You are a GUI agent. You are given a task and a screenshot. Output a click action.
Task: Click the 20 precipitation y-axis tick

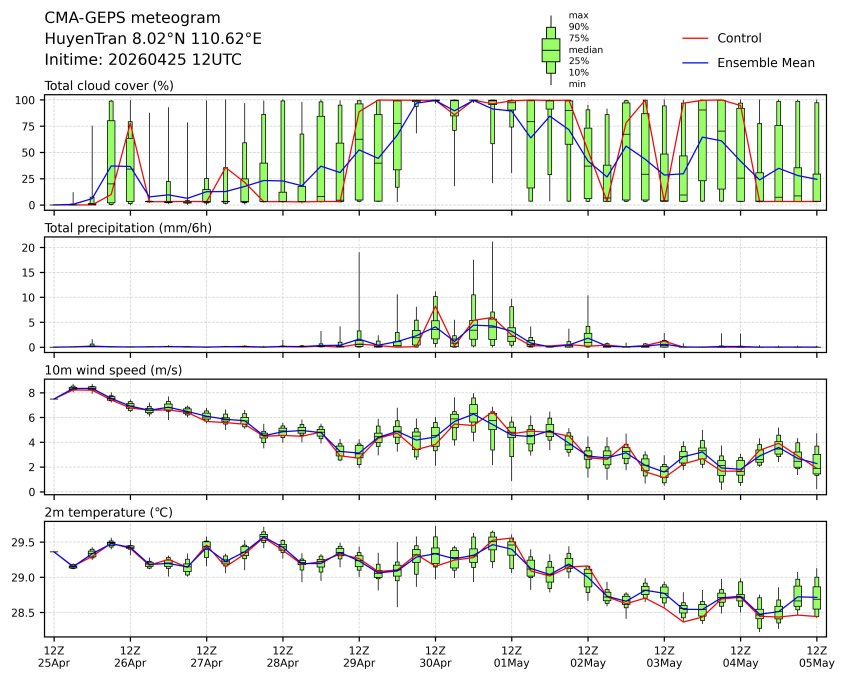(30, 247)
